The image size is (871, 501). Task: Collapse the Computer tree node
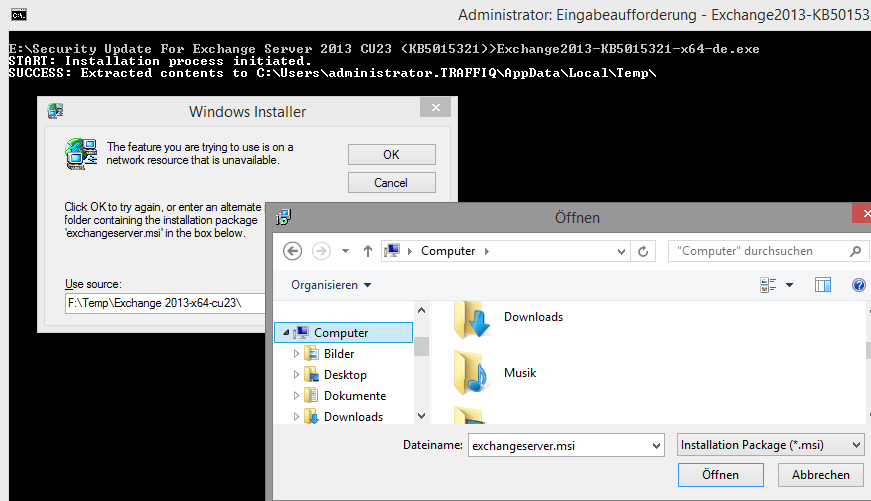[x=286, y=333]
